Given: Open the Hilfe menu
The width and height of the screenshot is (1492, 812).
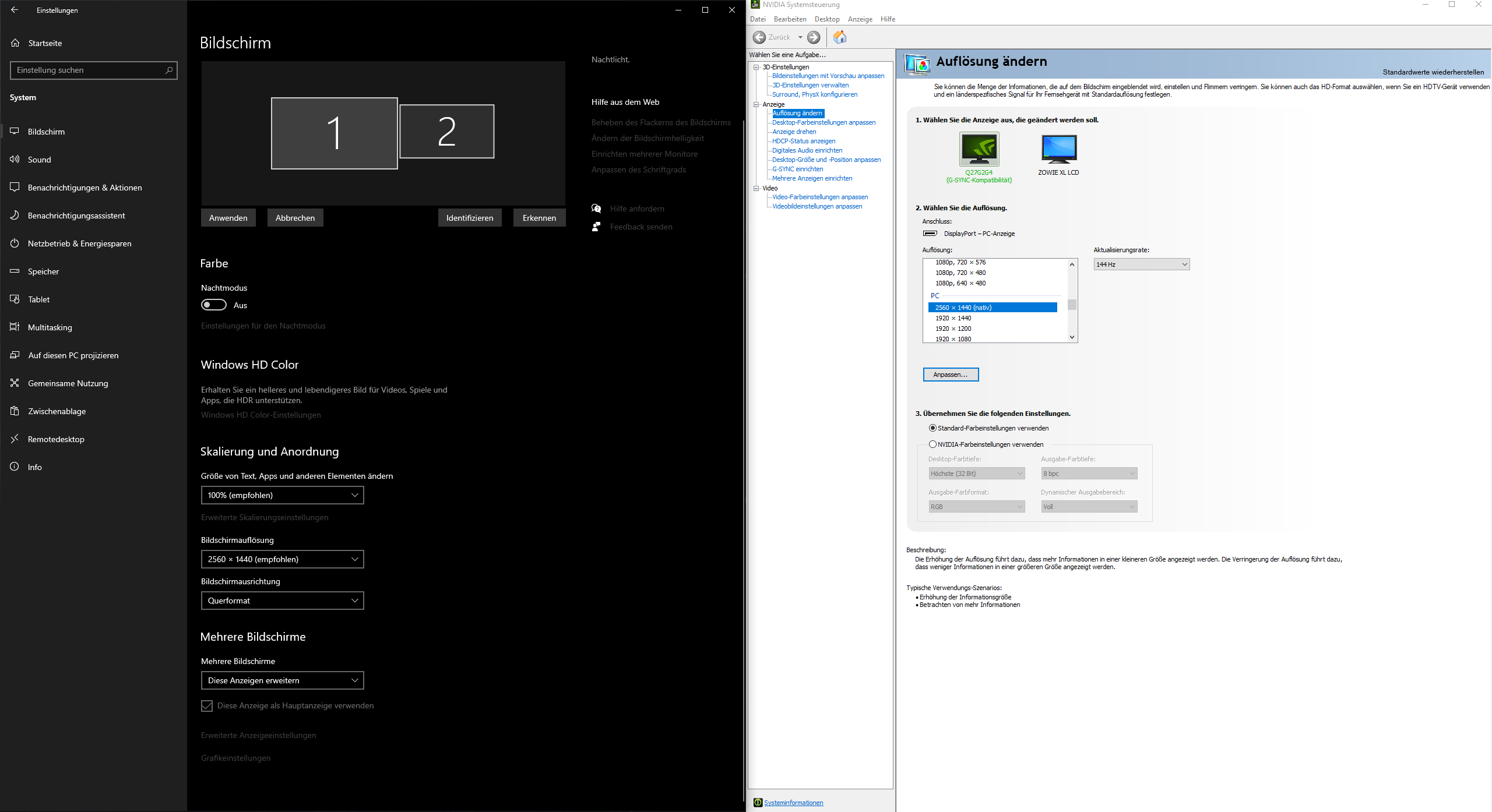Looking at the screenshot, I should point(888,19).
